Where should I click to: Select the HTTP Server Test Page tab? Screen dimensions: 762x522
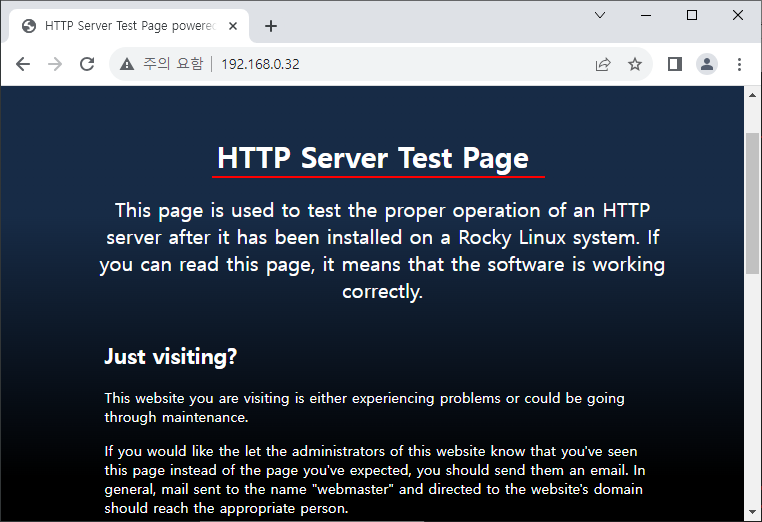pos(129,26)
